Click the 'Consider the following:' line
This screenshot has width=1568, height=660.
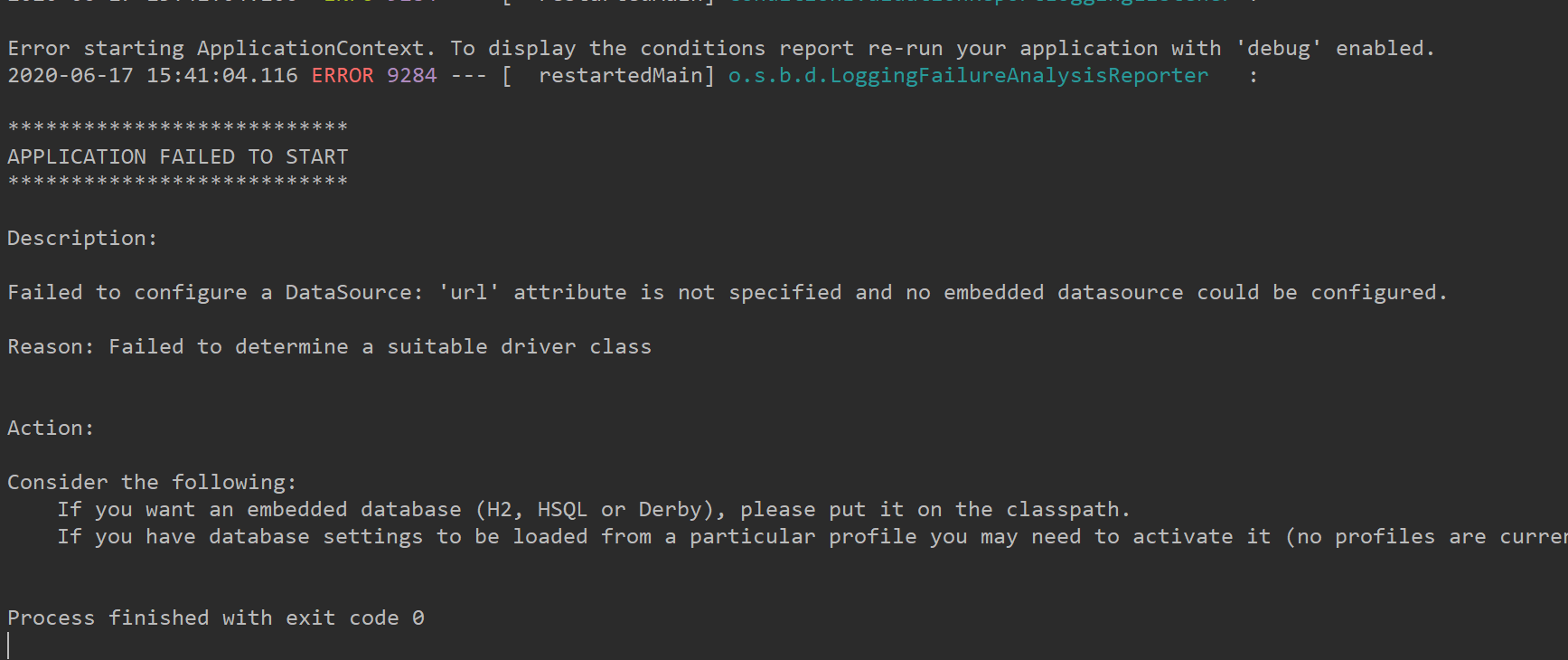click(x=152, y=483)
